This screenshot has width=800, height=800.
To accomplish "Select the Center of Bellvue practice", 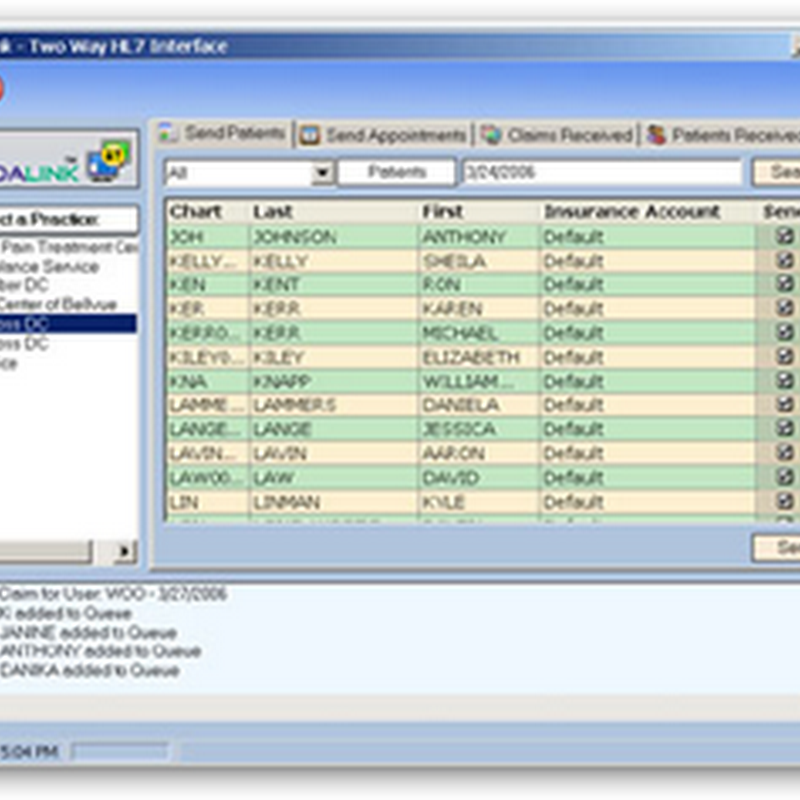I will 59,305.
